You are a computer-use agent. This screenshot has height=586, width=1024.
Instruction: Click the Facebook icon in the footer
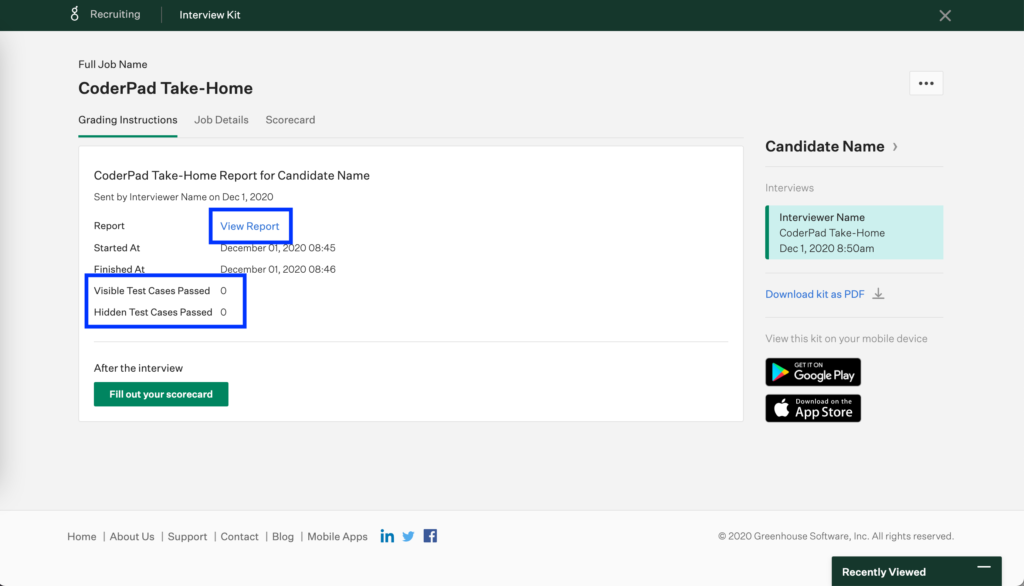(429, 535)
